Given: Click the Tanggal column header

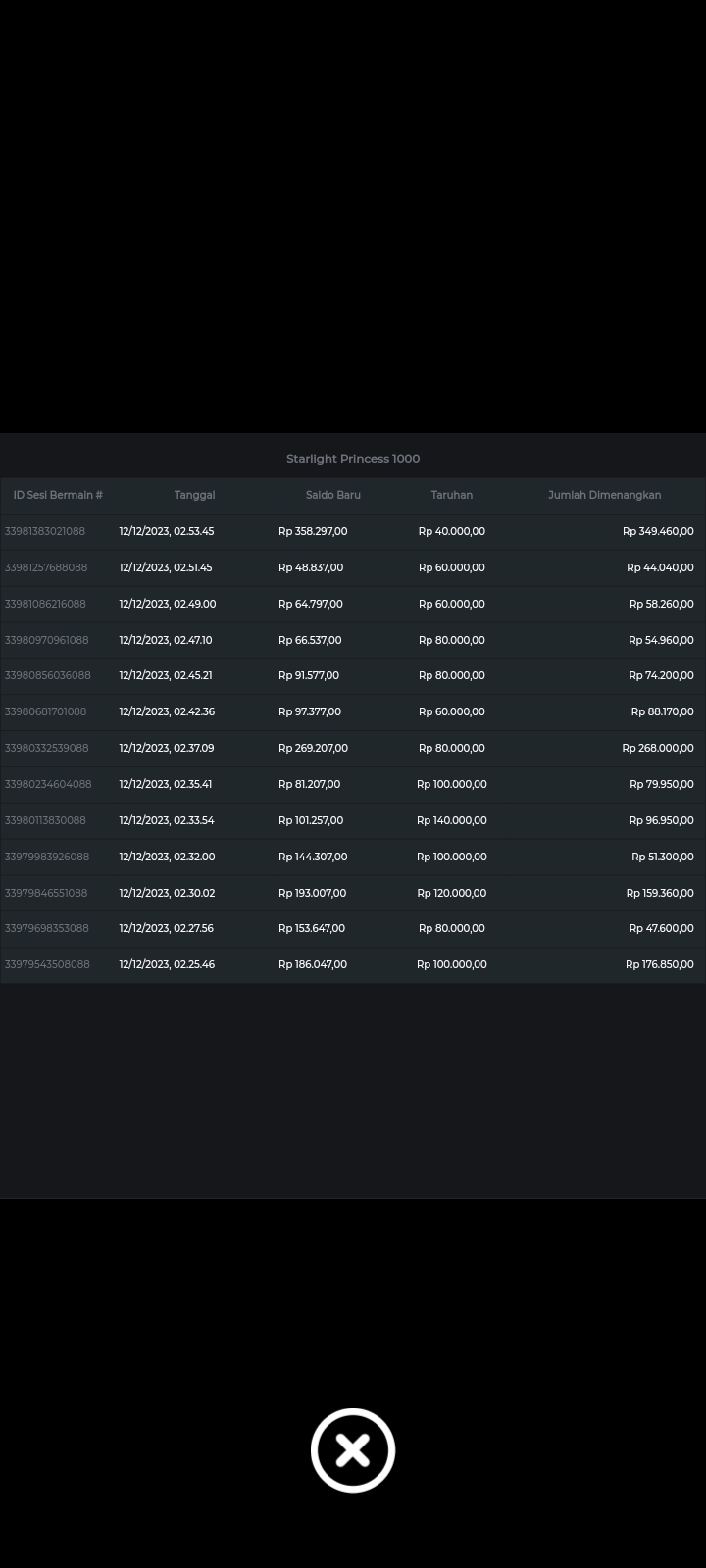Looking at the screenshot, I should [194, 495].
